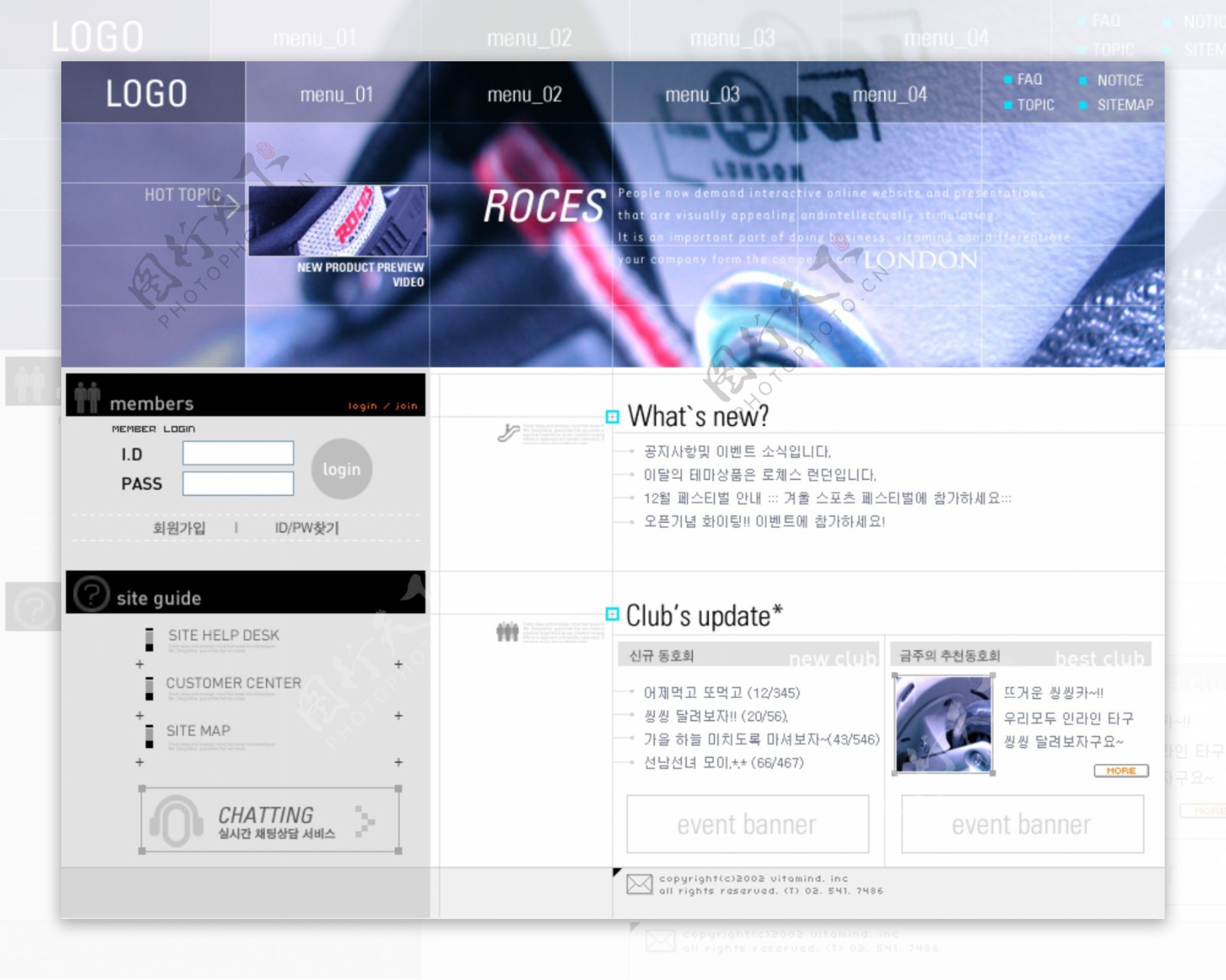The image size is (1226, 980).
Task: Click the envelope mail icon in footer
Action: 639,884
